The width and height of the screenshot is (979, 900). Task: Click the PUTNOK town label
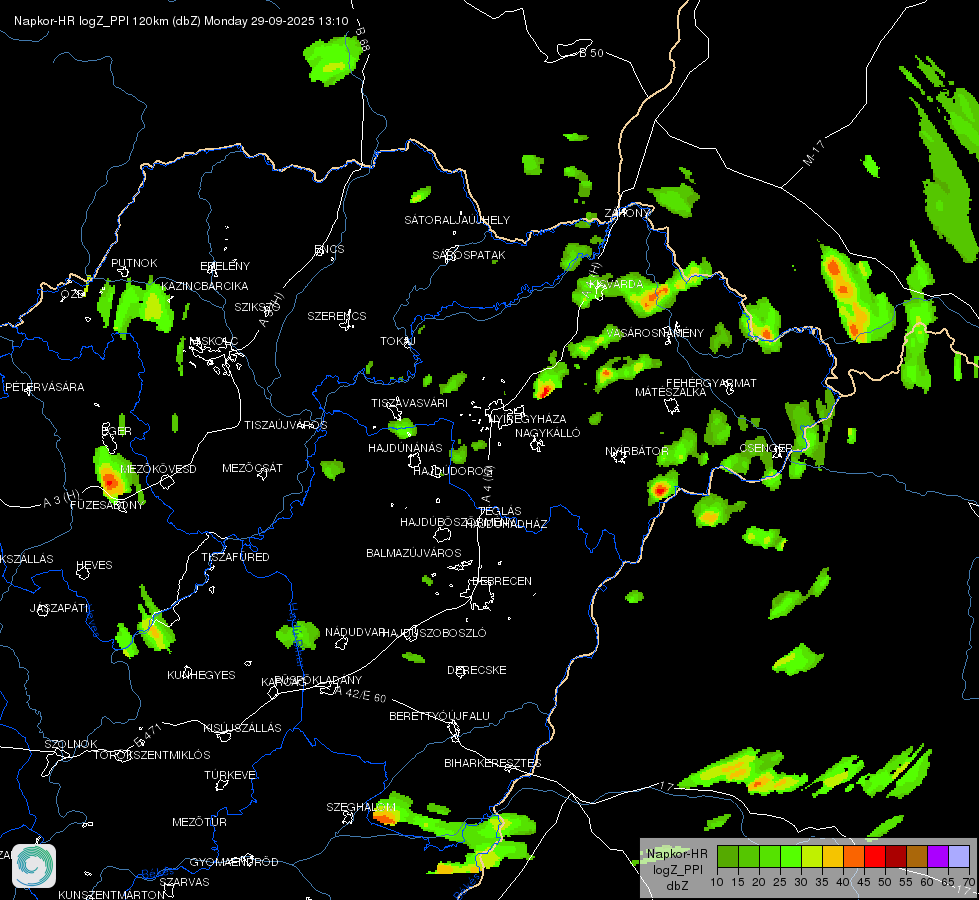[134, 263]
